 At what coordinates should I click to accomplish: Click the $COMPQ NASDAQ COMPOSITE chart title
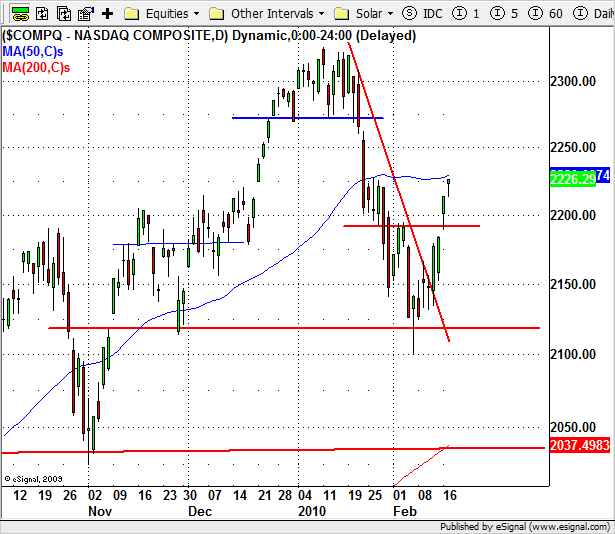(209, 36)
